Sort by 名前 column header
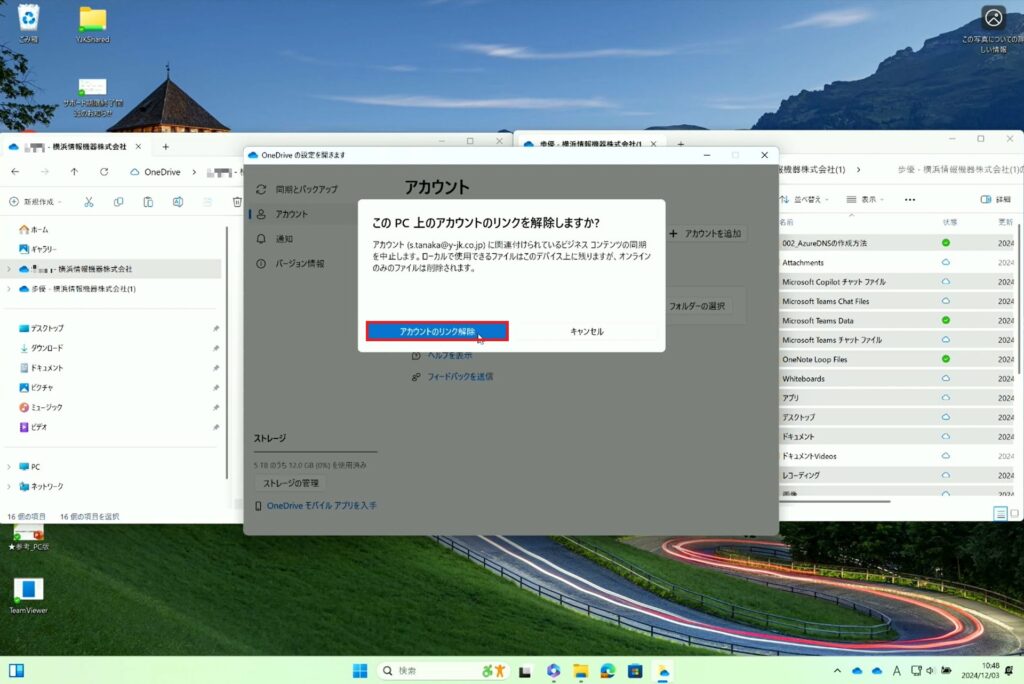Viewport: 1024px width, 684px height. (x=786, y=222)
